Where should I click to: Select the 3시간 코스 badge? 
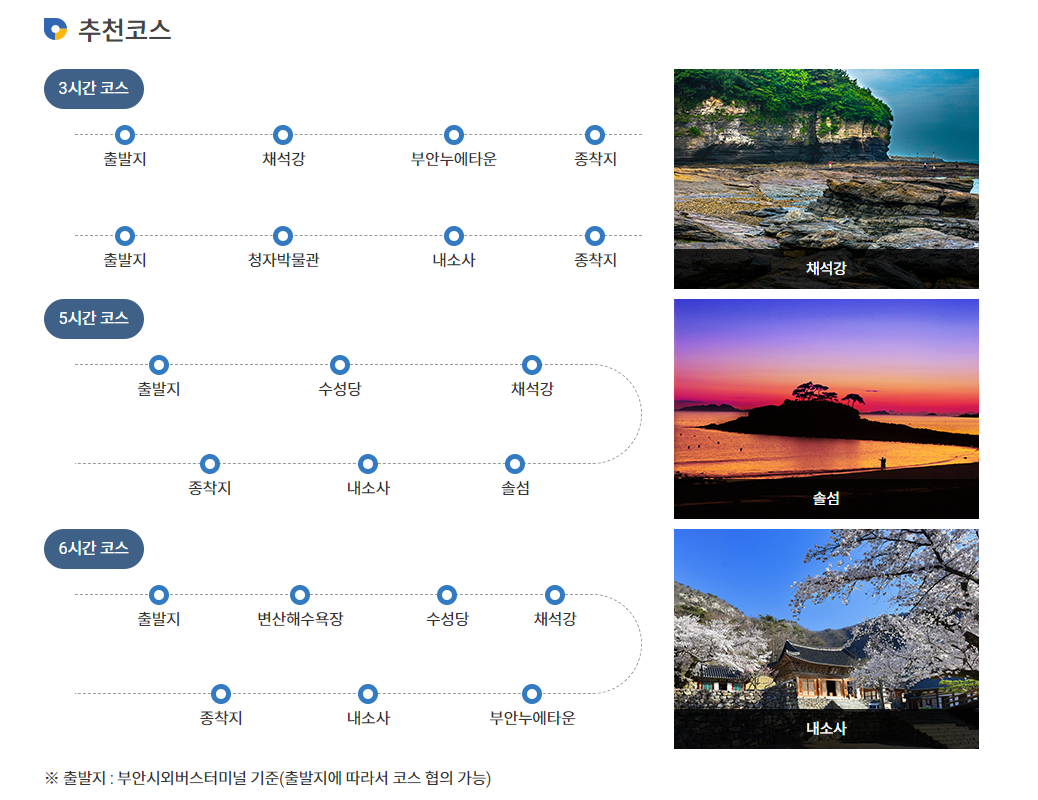[94, 89]
